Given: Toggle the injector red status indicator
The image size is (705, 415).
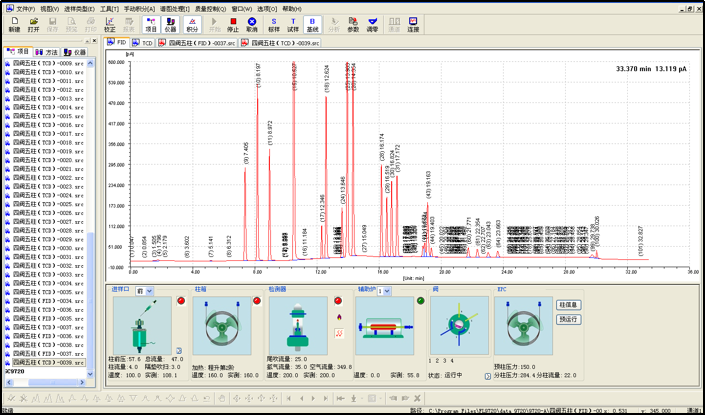Looking at the screenshot, I should [x=181, y=301].
